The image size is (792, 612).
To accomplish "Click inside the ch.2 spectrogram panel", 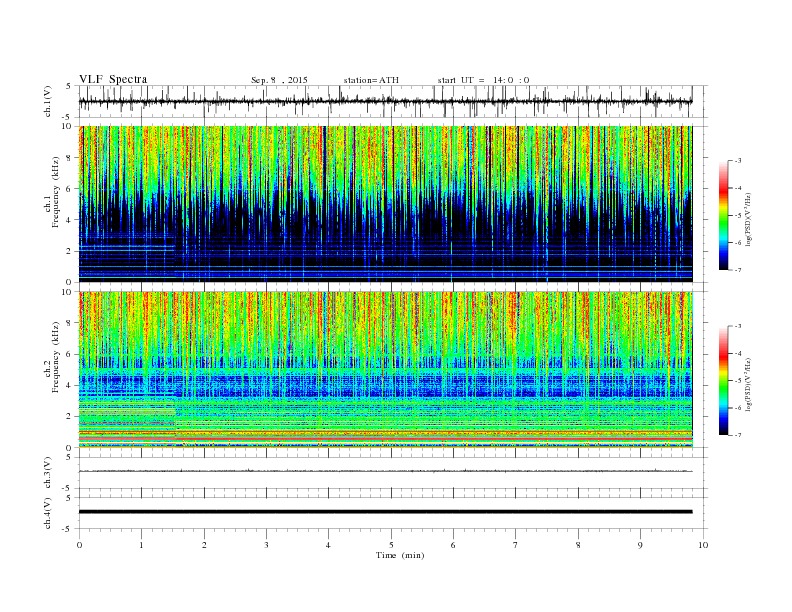I will (x=385, y=369).
